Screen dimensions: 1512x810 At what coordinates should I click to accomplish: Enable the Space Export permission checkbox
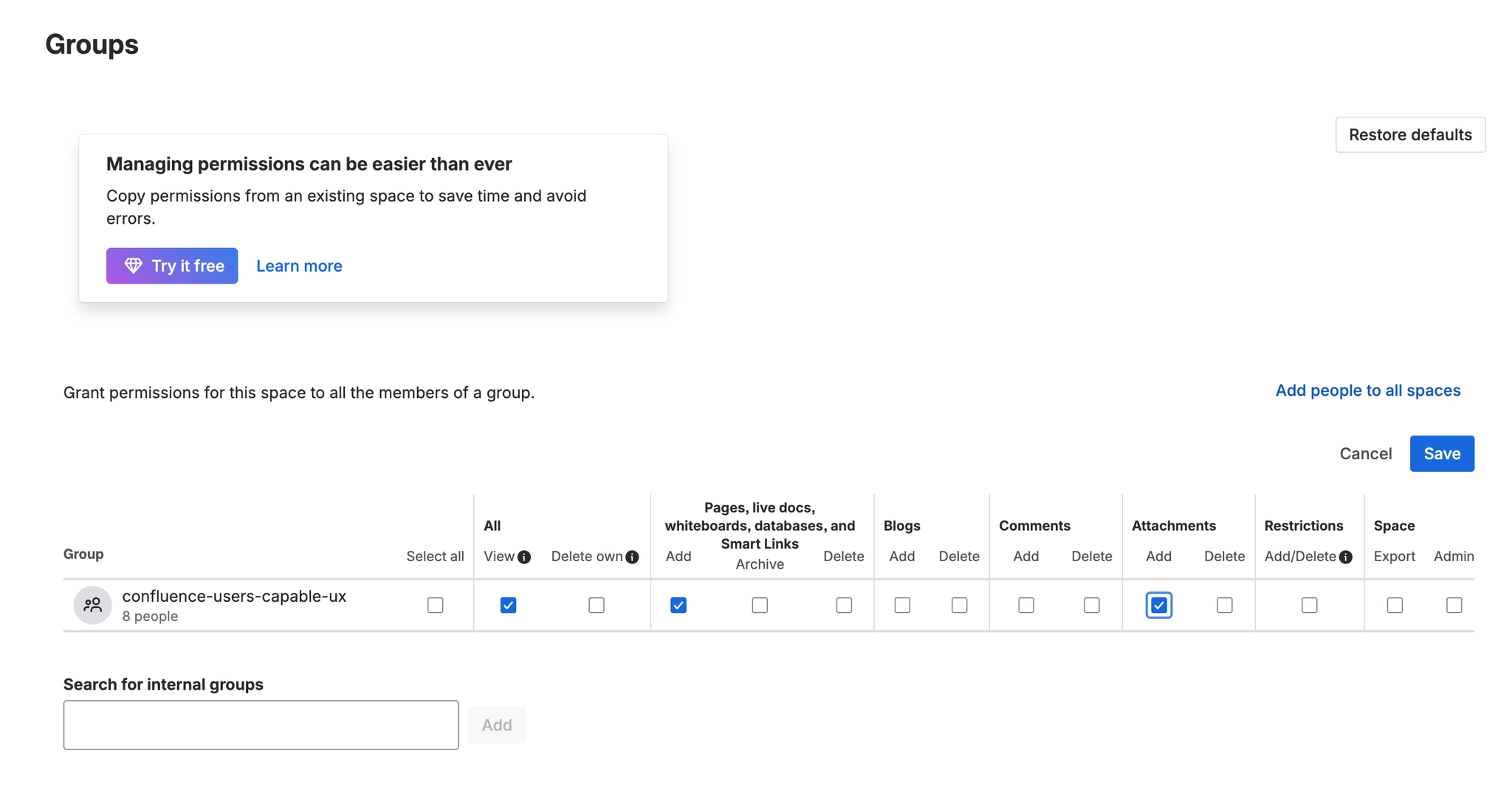click(x=1395, y=605)
